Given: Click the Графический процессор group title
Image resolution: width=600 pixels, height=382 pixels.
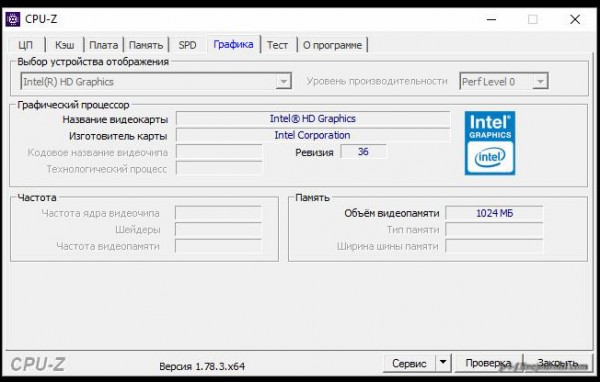Looking at the screenshot, I should 73,105.
